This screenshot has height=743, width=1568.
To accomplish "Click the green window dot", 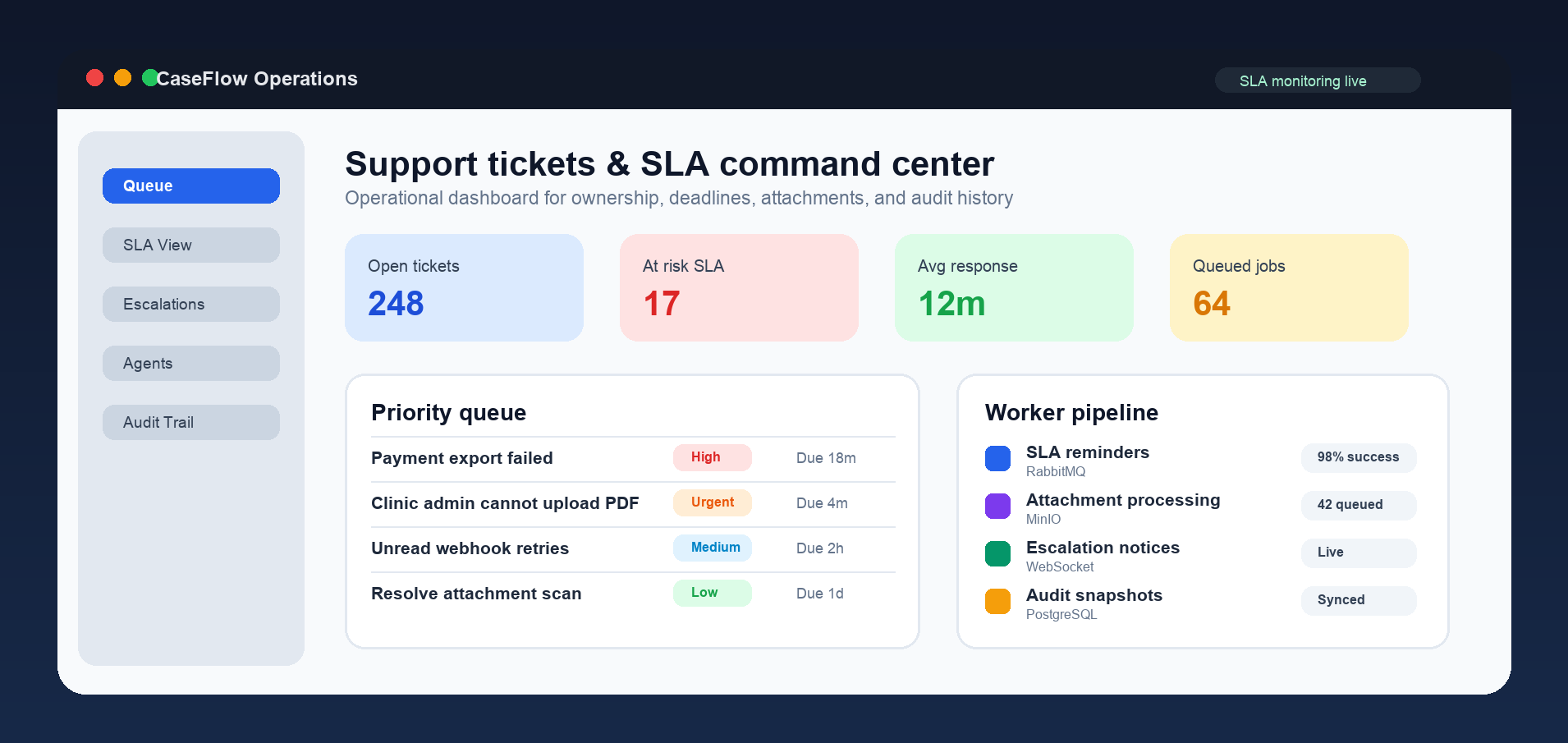I will coord(150,78).
